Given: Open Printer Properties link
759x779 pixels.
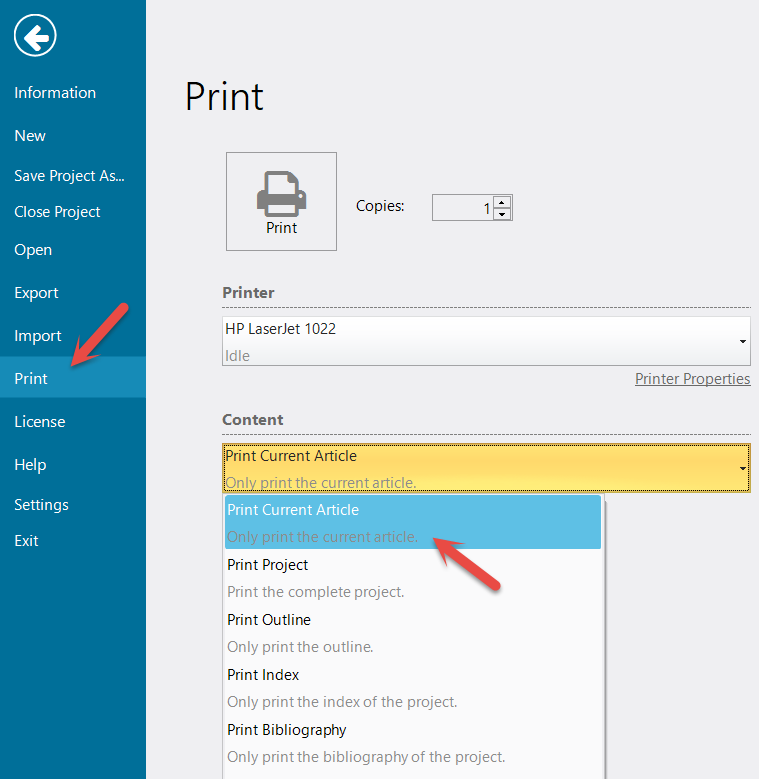Looking at the screenshot, I should [692, 379].
